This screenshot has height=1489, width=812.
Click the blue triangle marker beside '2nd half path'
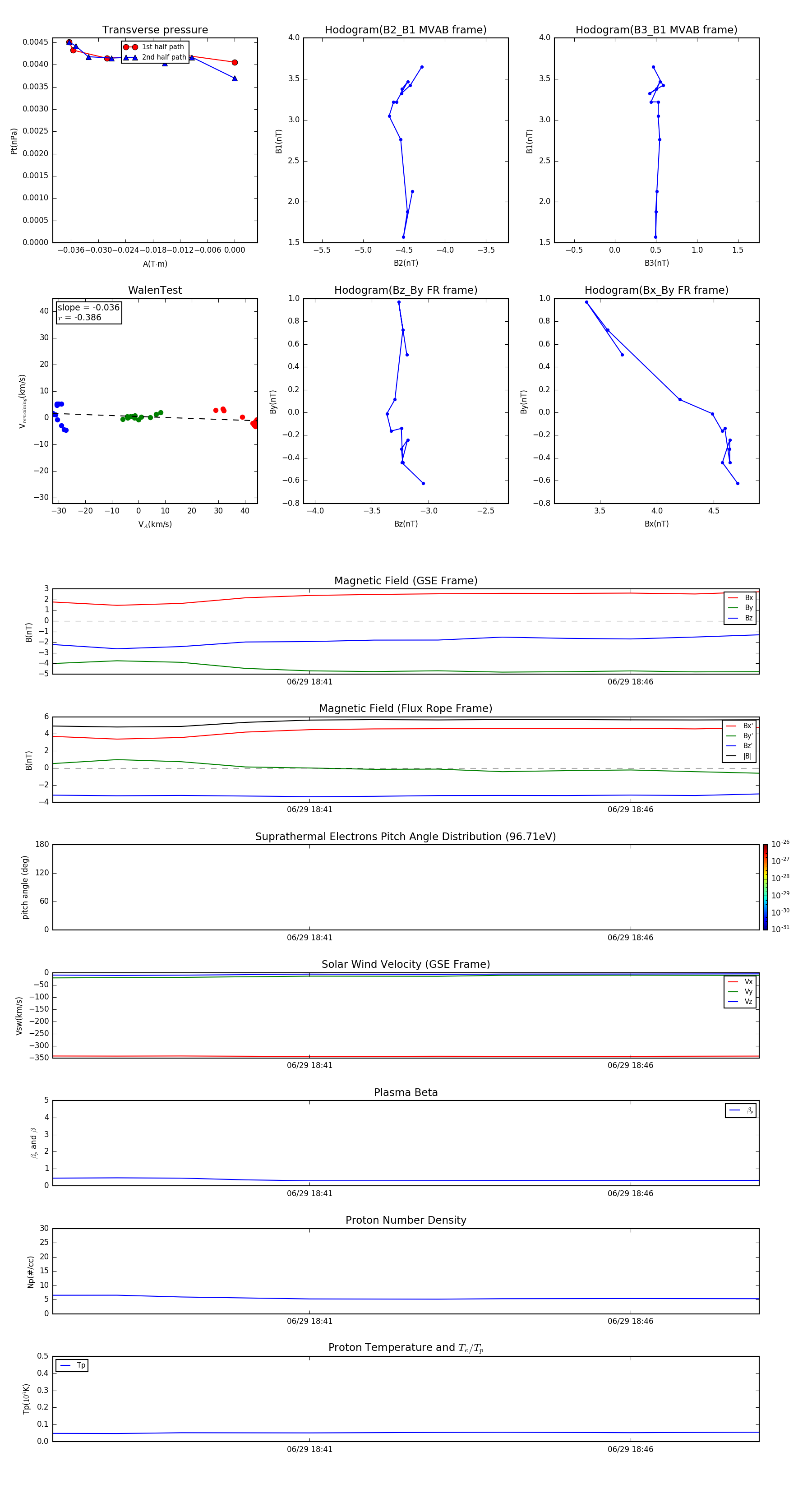tap(130, 57)
